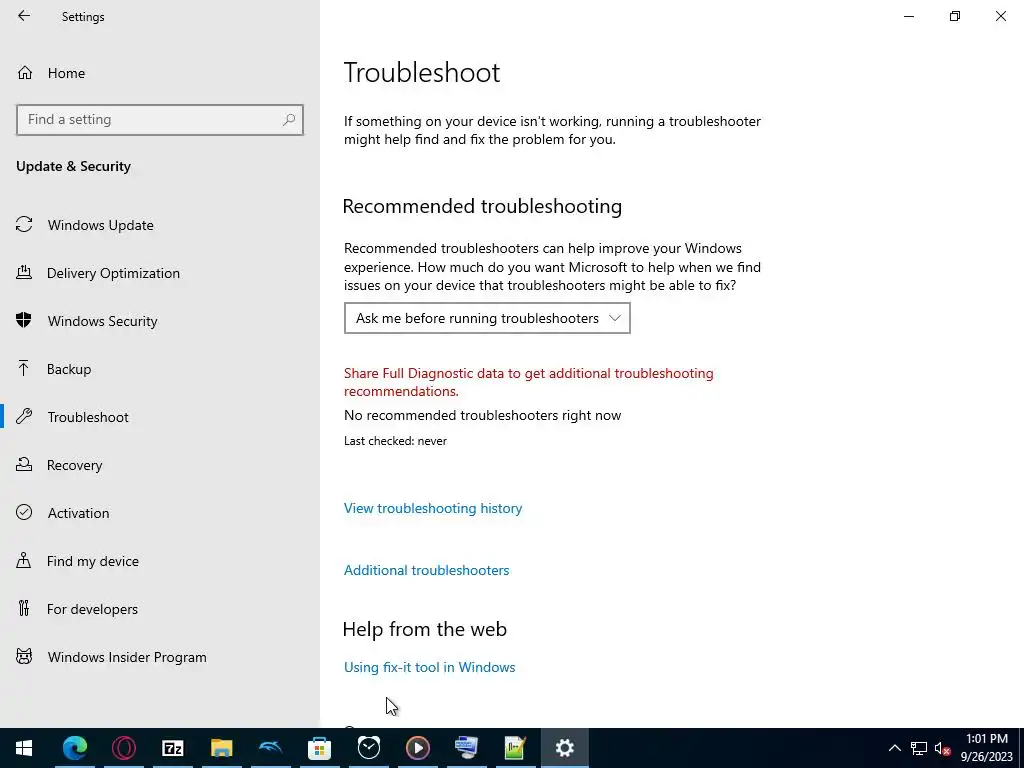Click Share Full Diagnostic data link
Viewport: 1024px width, 768px height.
528,382
